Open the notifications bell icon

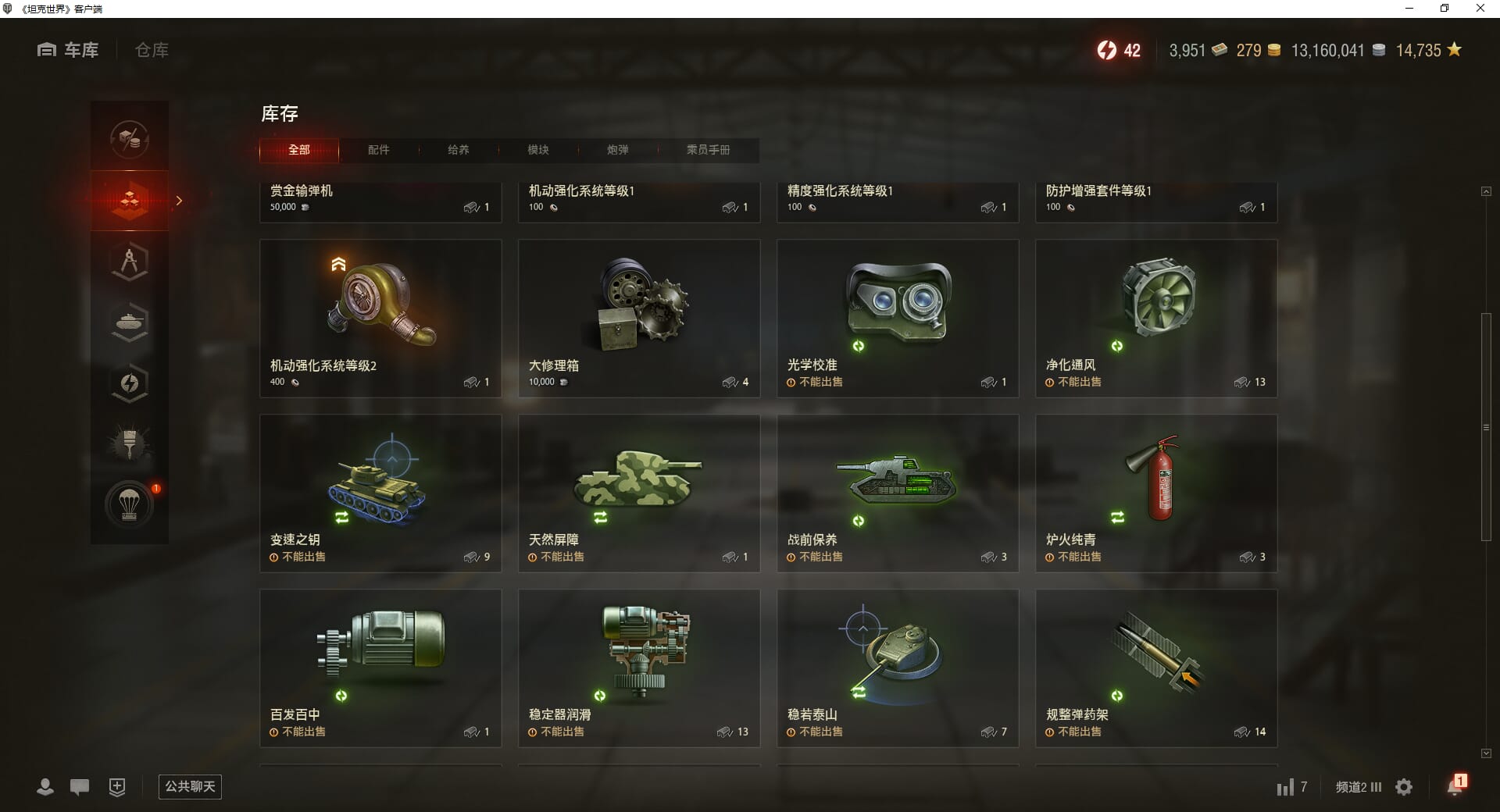pos(1455,785)
